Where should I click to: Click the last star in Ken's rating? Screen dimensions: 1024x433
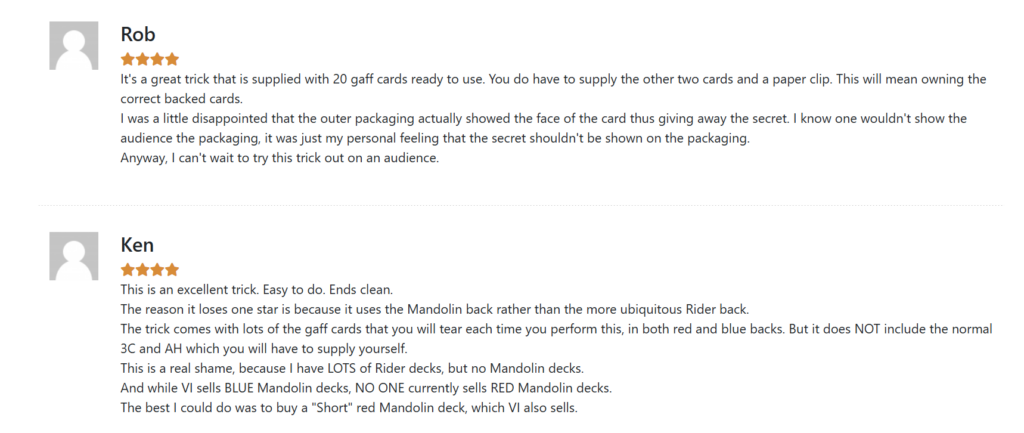click(172, 270)
